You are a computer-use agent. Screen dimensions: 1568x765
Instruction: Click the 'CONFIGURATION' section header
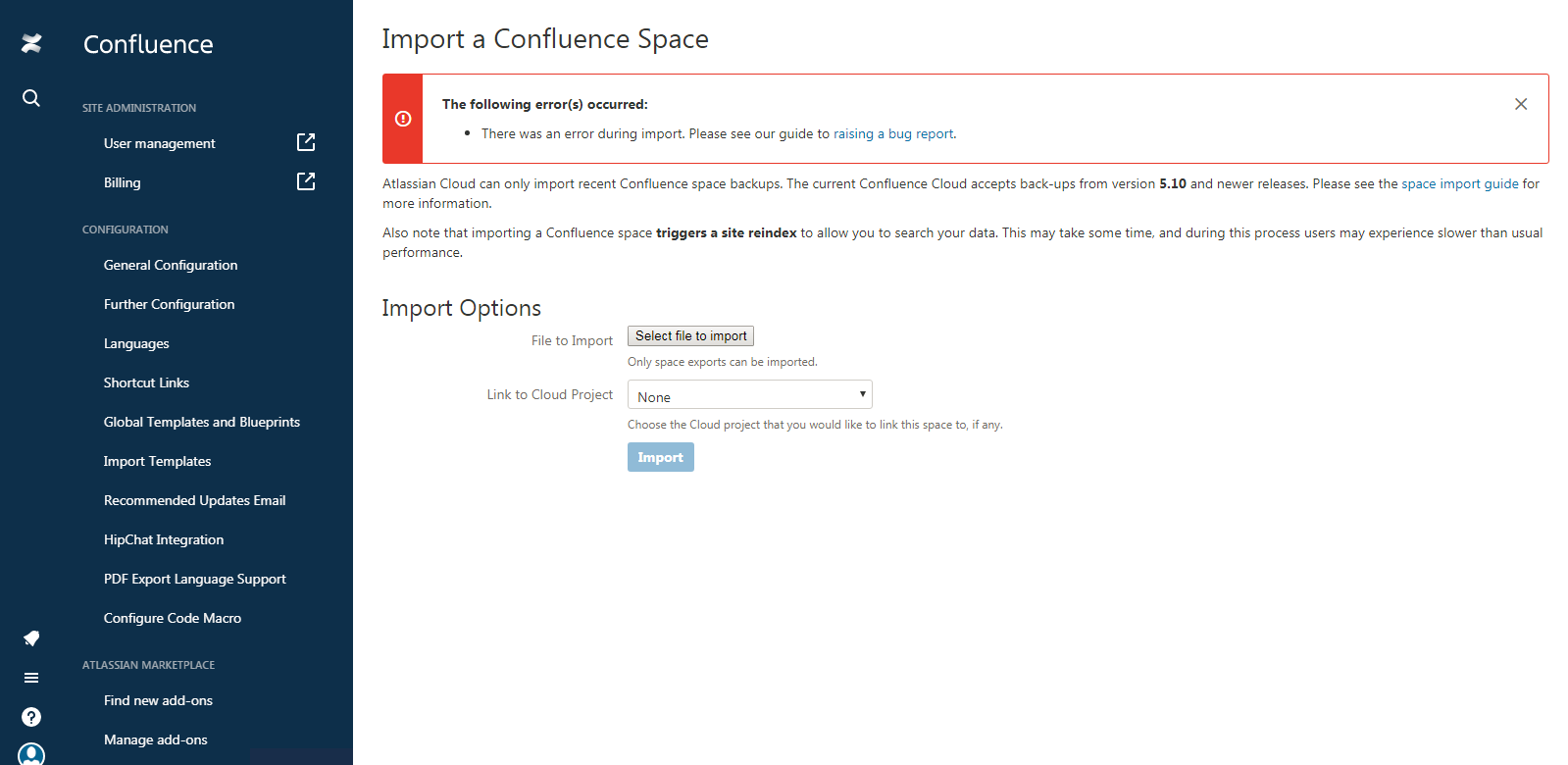[x=126, y=229]
